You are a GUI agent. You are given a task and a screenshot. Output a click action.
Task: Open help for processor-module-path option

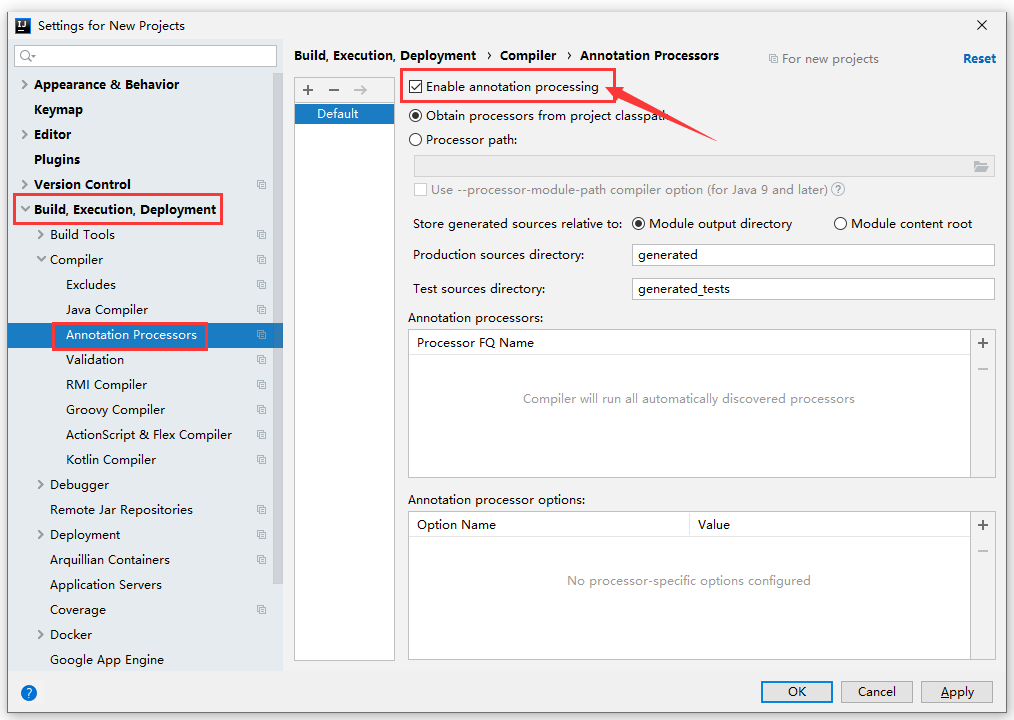tap(837, 190)
